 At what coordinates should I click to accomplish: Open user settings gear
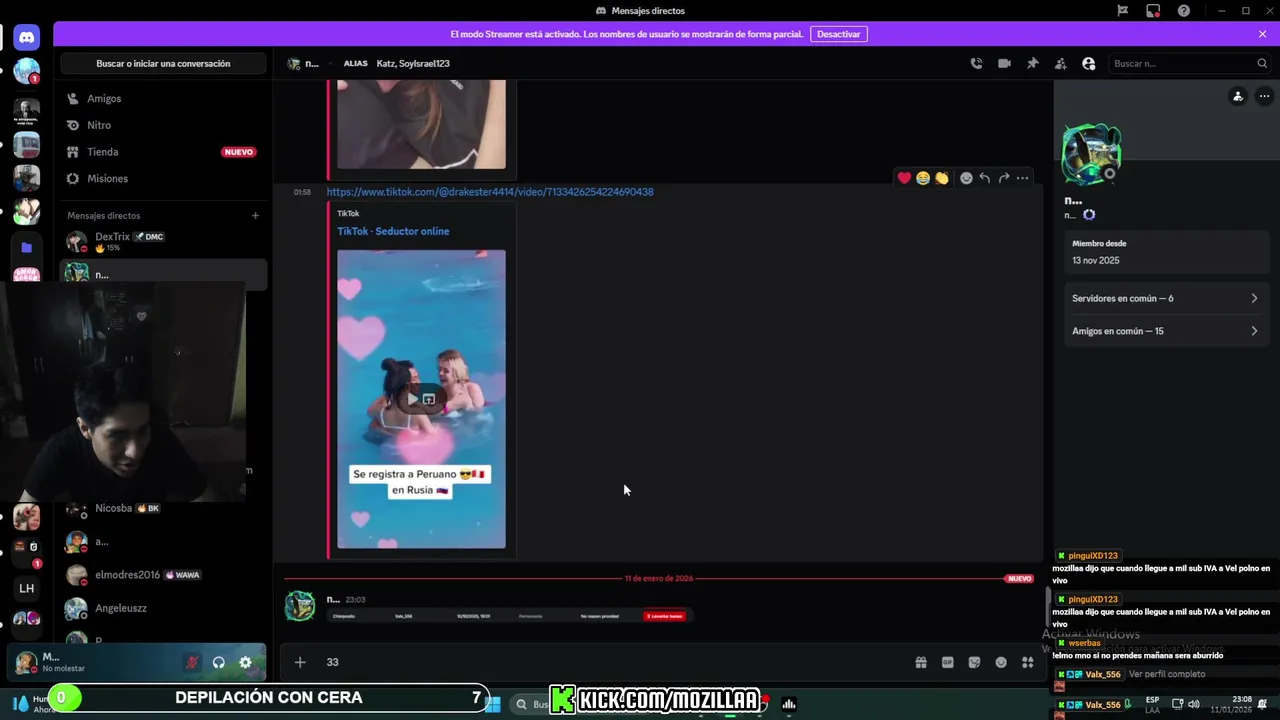coord(245,662)
